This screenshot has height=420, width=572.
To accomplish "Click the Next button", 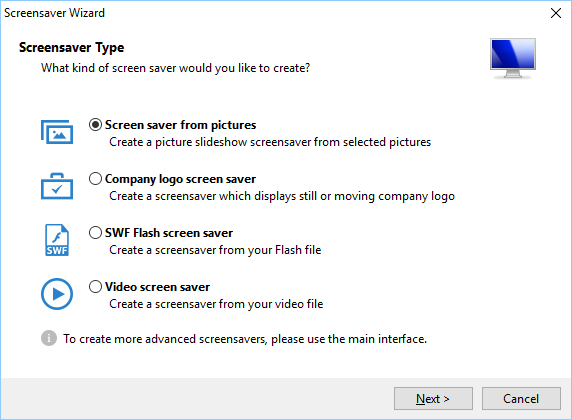I will click(x=433, y=398).
